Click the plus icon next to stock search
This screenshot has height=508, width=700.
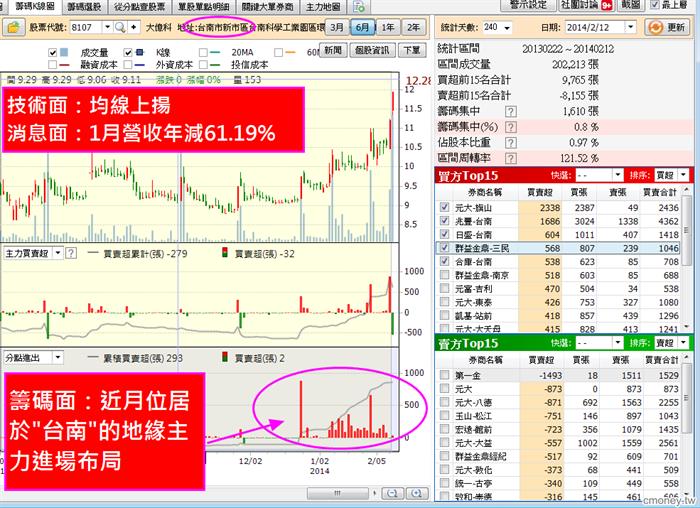[133, 27]
